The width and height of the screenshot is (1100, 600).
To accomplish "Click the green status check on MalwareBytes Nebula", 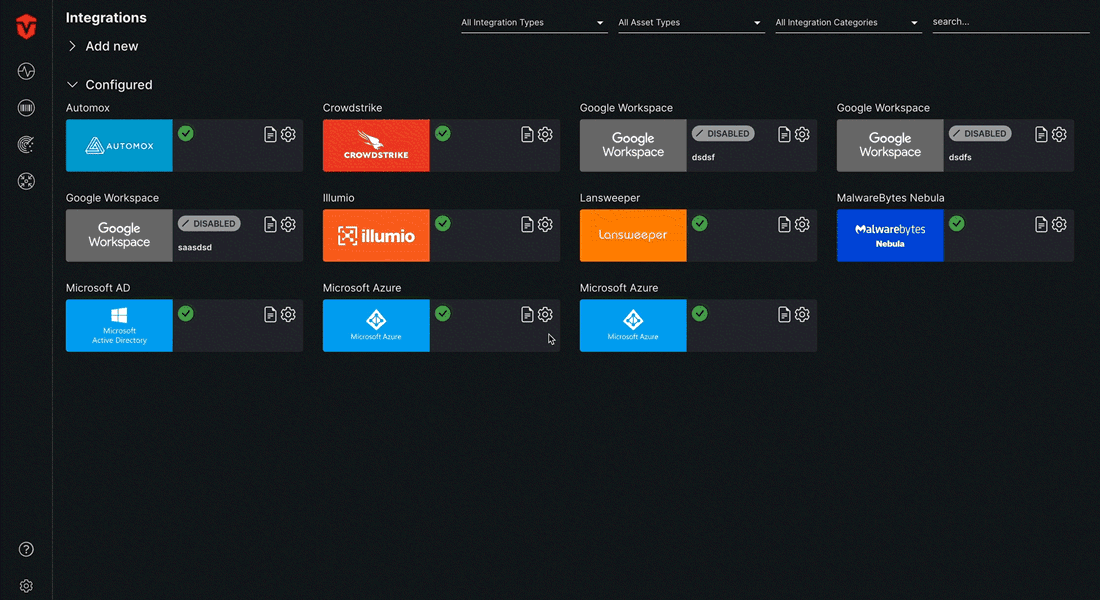I will coord(957,223).
